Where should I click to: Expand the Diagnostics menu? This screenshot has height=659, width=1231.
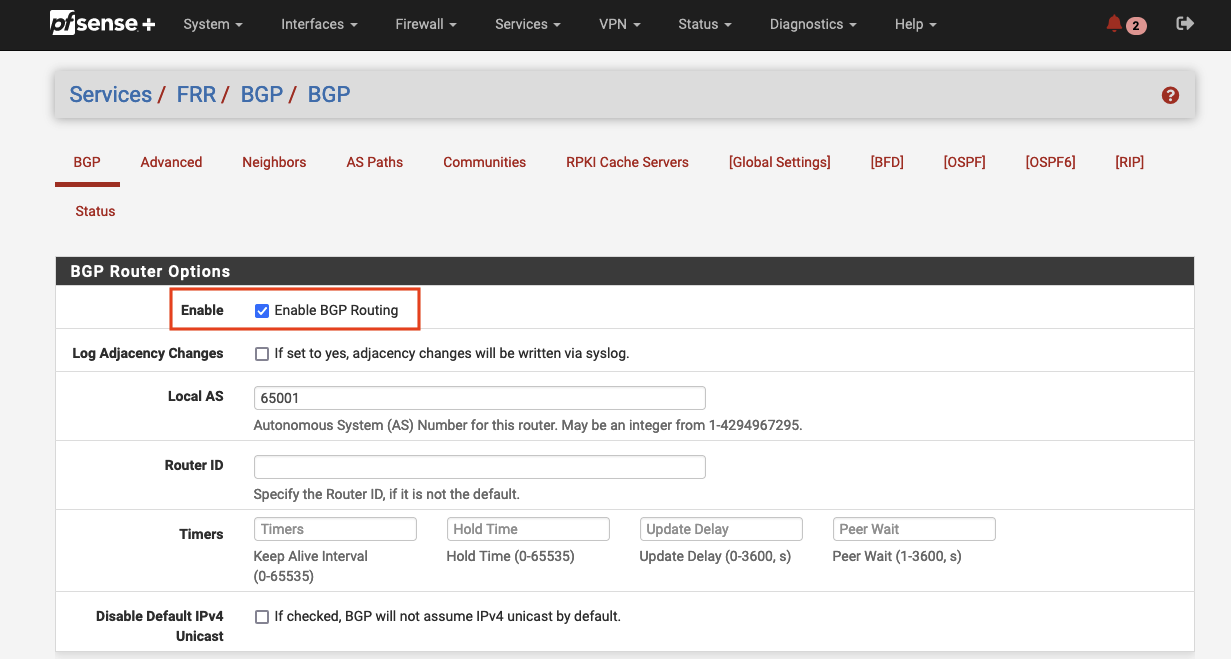coord(812,24)
